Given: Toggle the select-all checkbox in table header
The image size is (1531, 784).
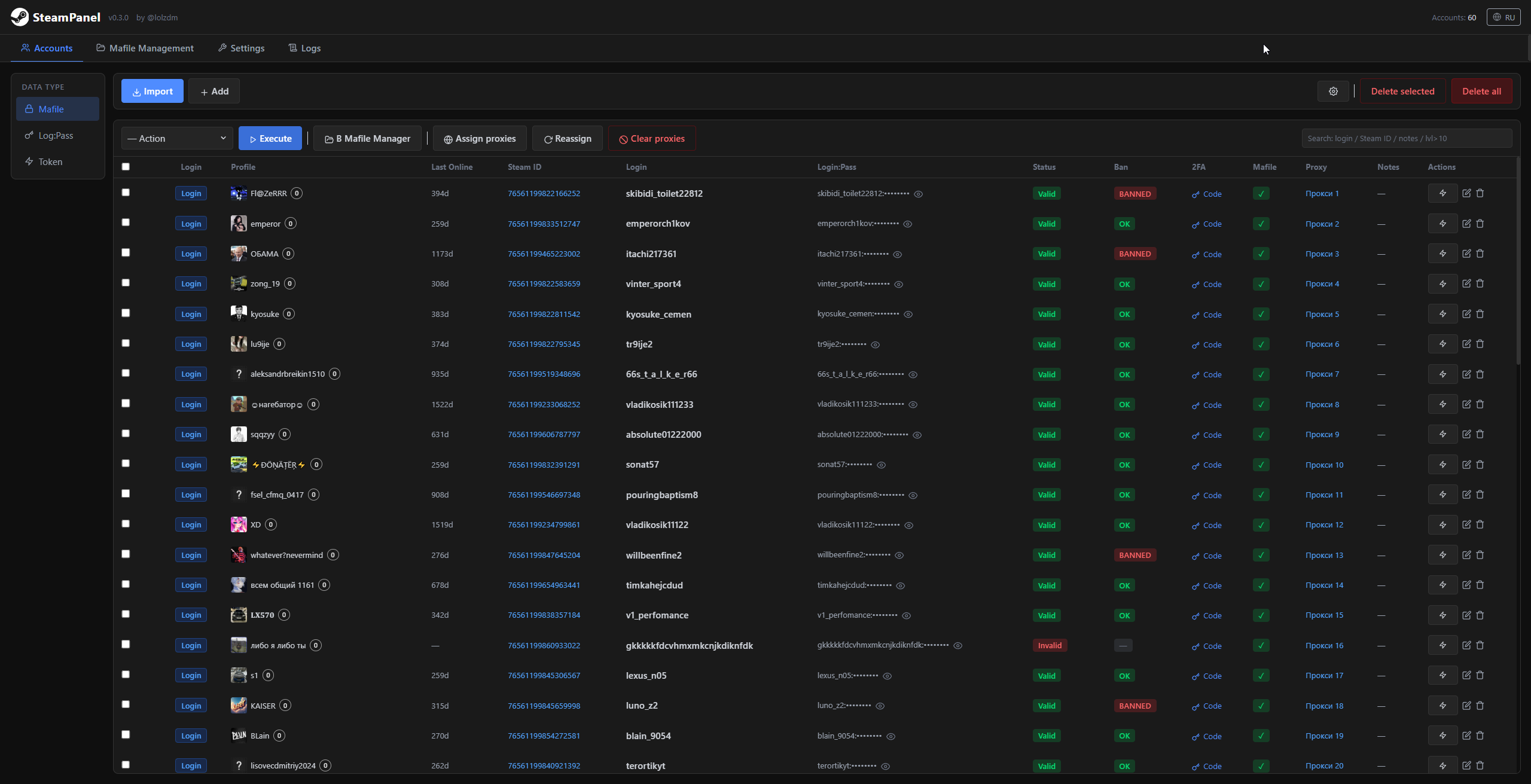Looking at the screenshot, I should 126,167.
